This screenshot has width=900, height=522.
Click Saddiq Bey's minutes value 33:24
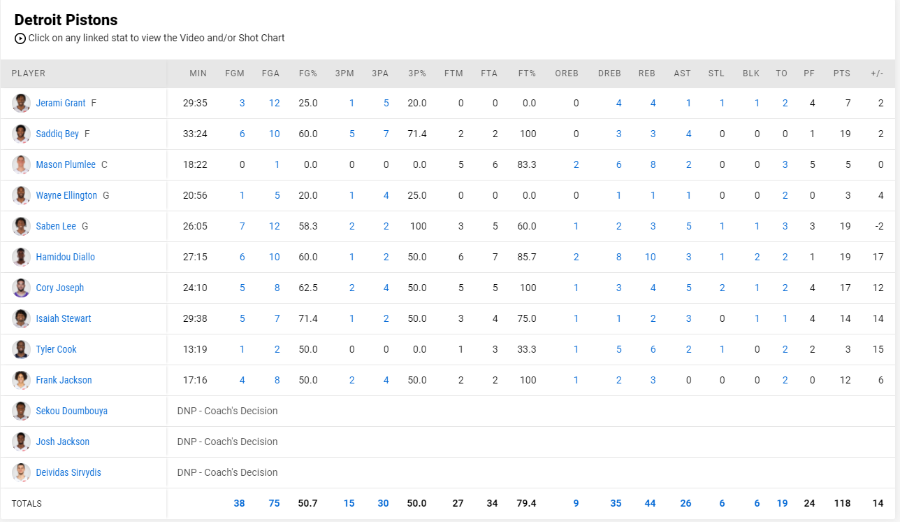point(195,134)
